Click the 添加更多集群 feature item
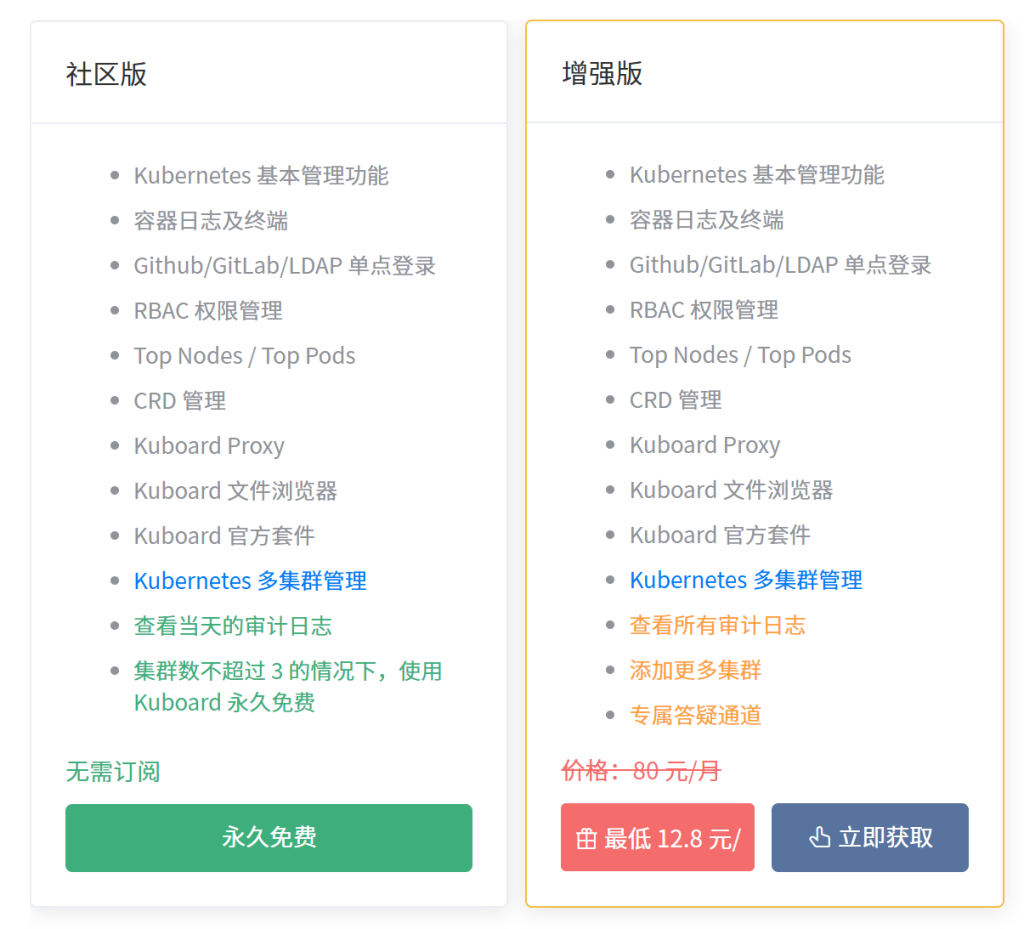This screenshot has height=929, width=1024. click(x=696, y=670)
